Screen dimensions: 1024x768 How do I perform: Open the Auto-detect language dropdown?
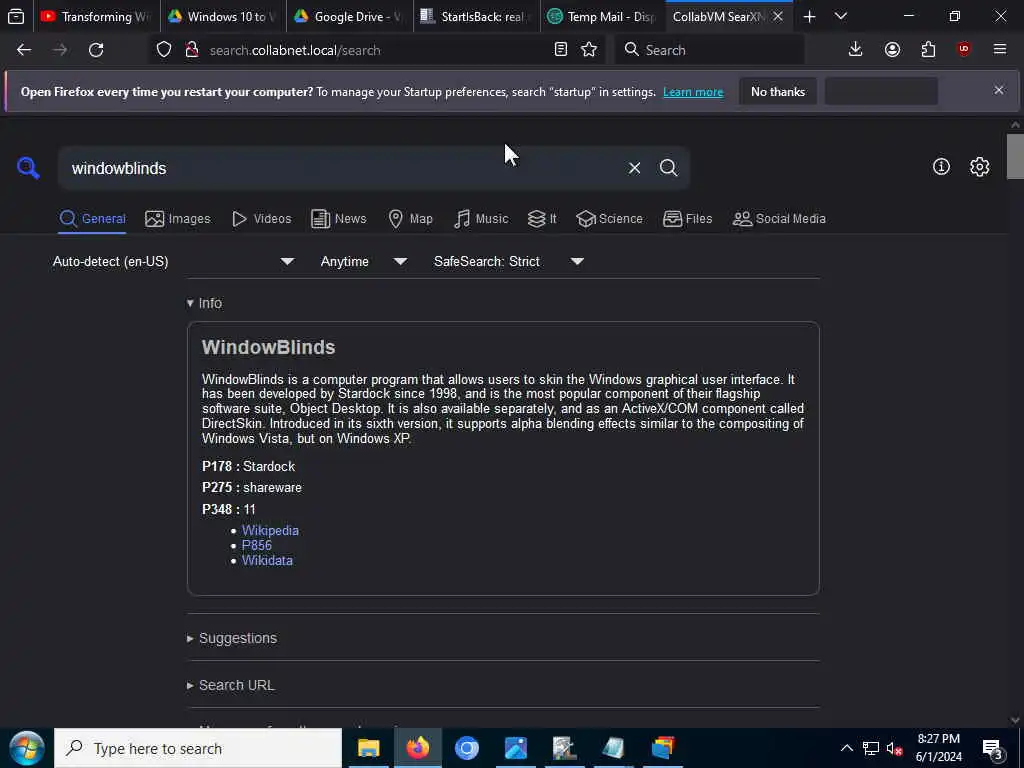click(x=174, y=261)
